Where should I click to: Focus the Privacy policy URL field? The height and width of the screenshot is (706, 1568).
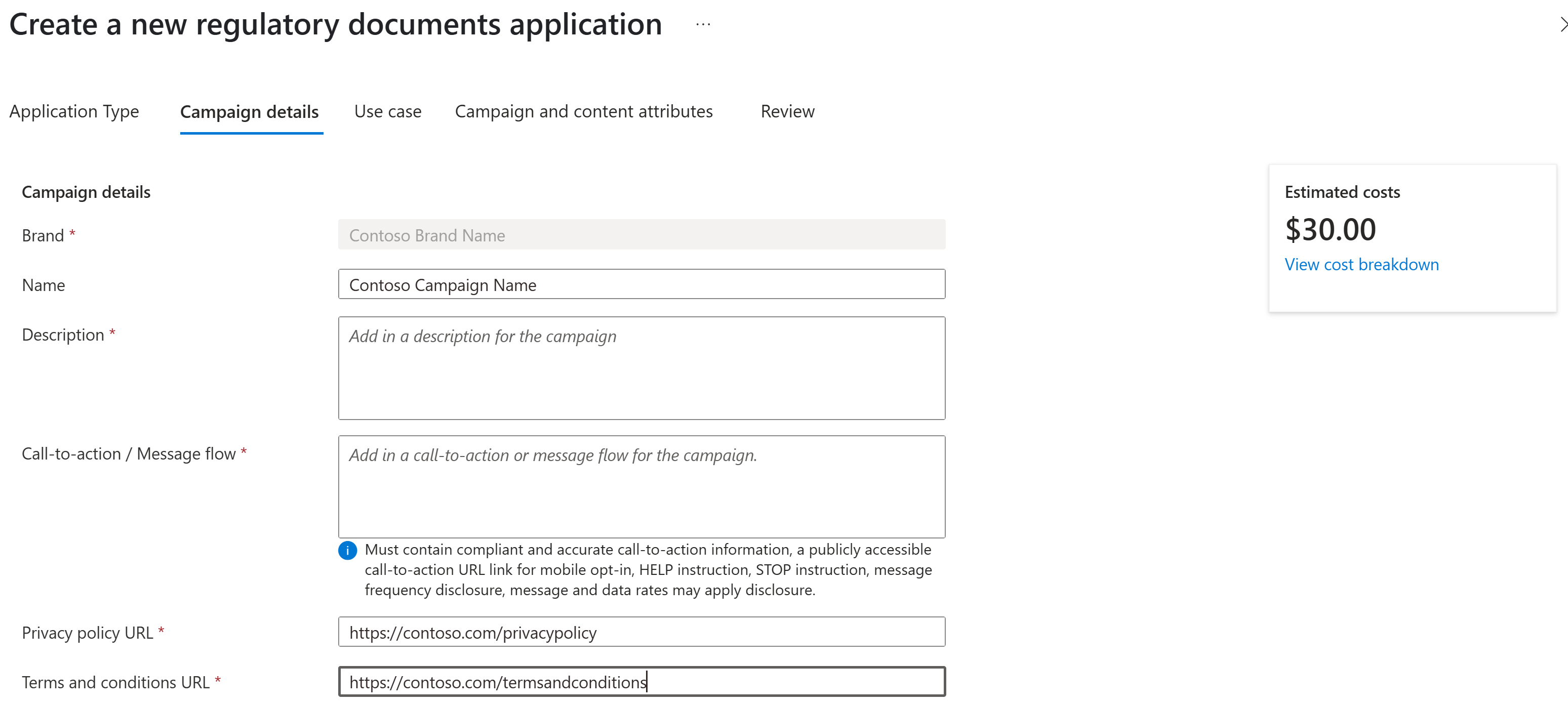(641, 632)
